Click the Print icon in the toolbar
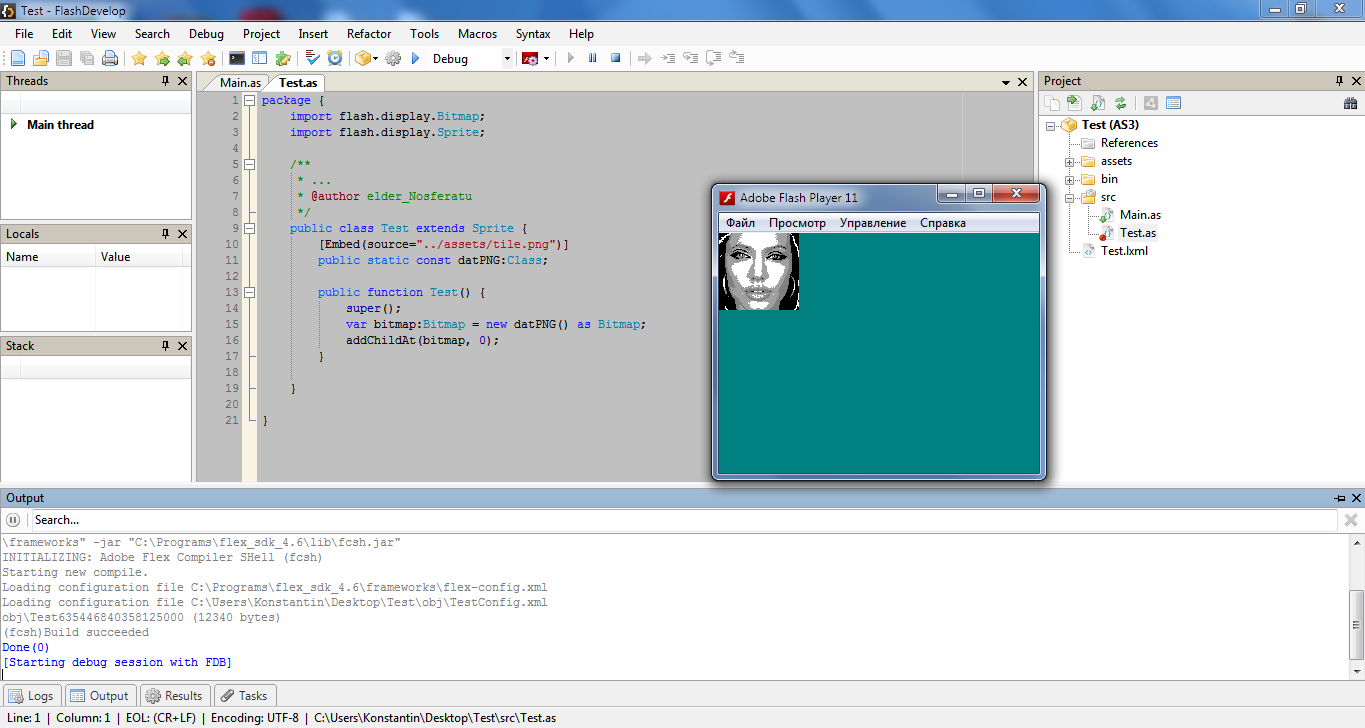The height and width of the screenshot is (728, 1365). (x=110, y=59)
